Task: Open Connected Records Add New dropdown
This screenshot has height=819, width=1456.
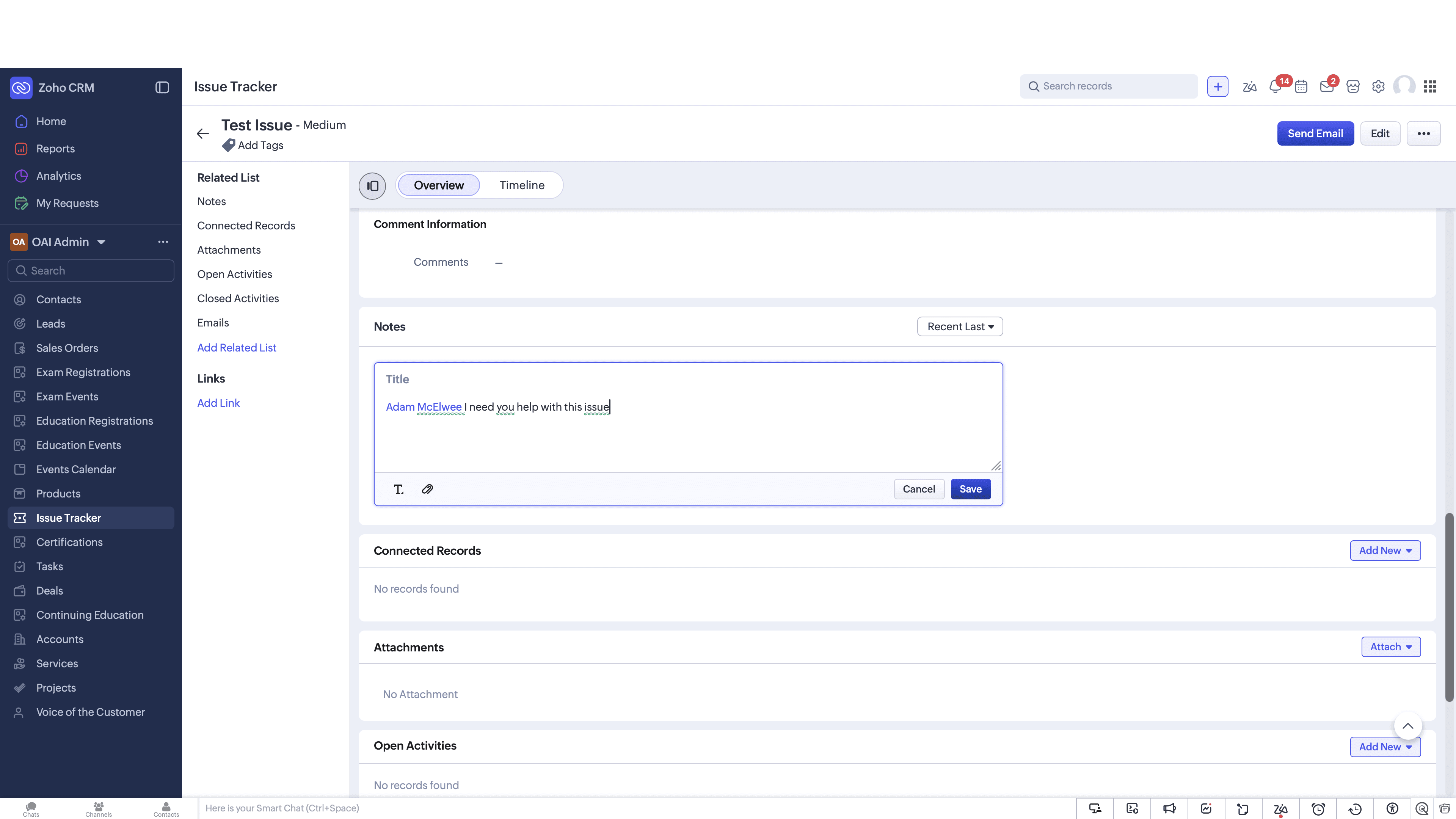Action: [x=1385, y=551]
